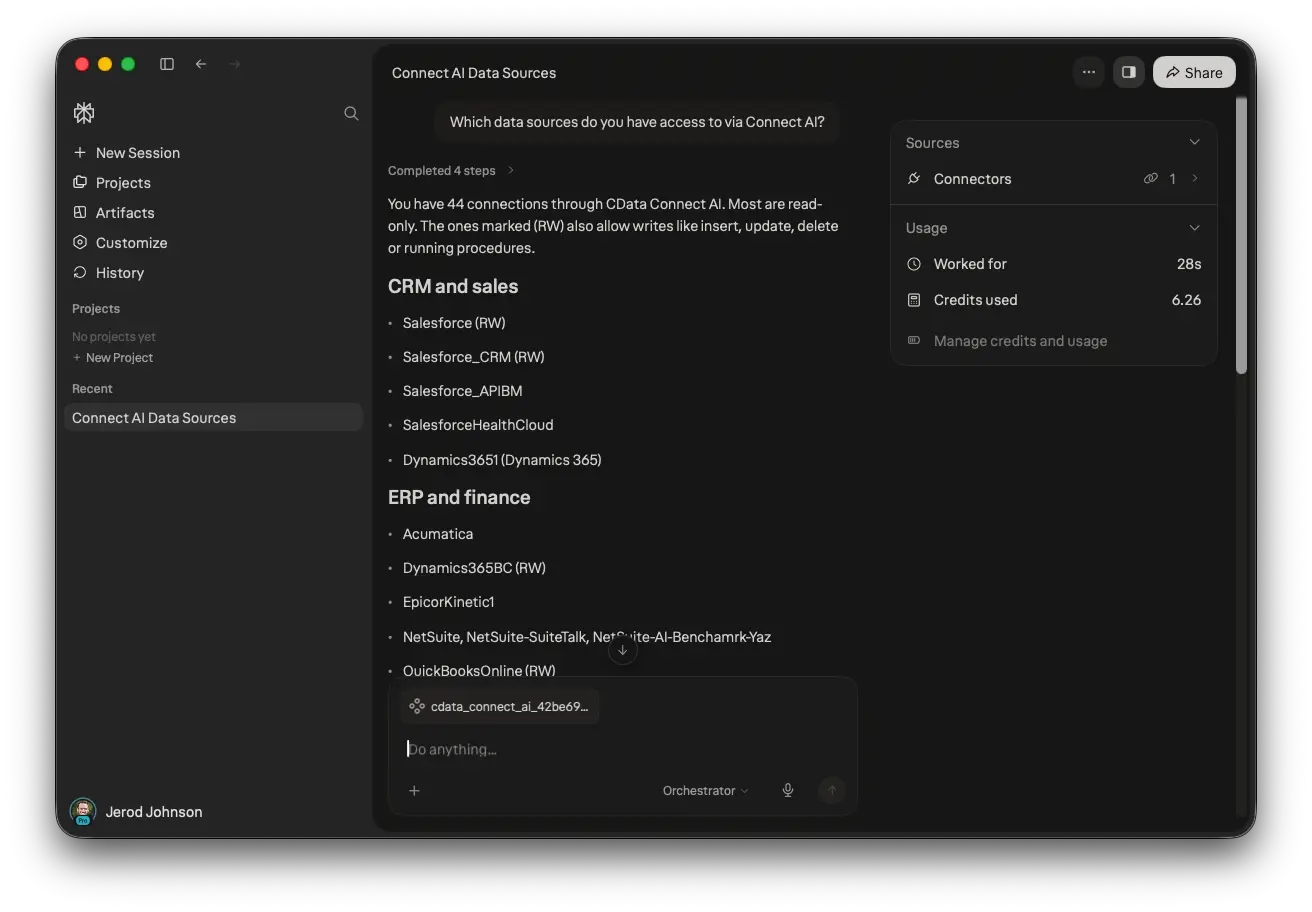1312x912 pixels.
Task: Open the Projects section
Action: pos(112,183)
